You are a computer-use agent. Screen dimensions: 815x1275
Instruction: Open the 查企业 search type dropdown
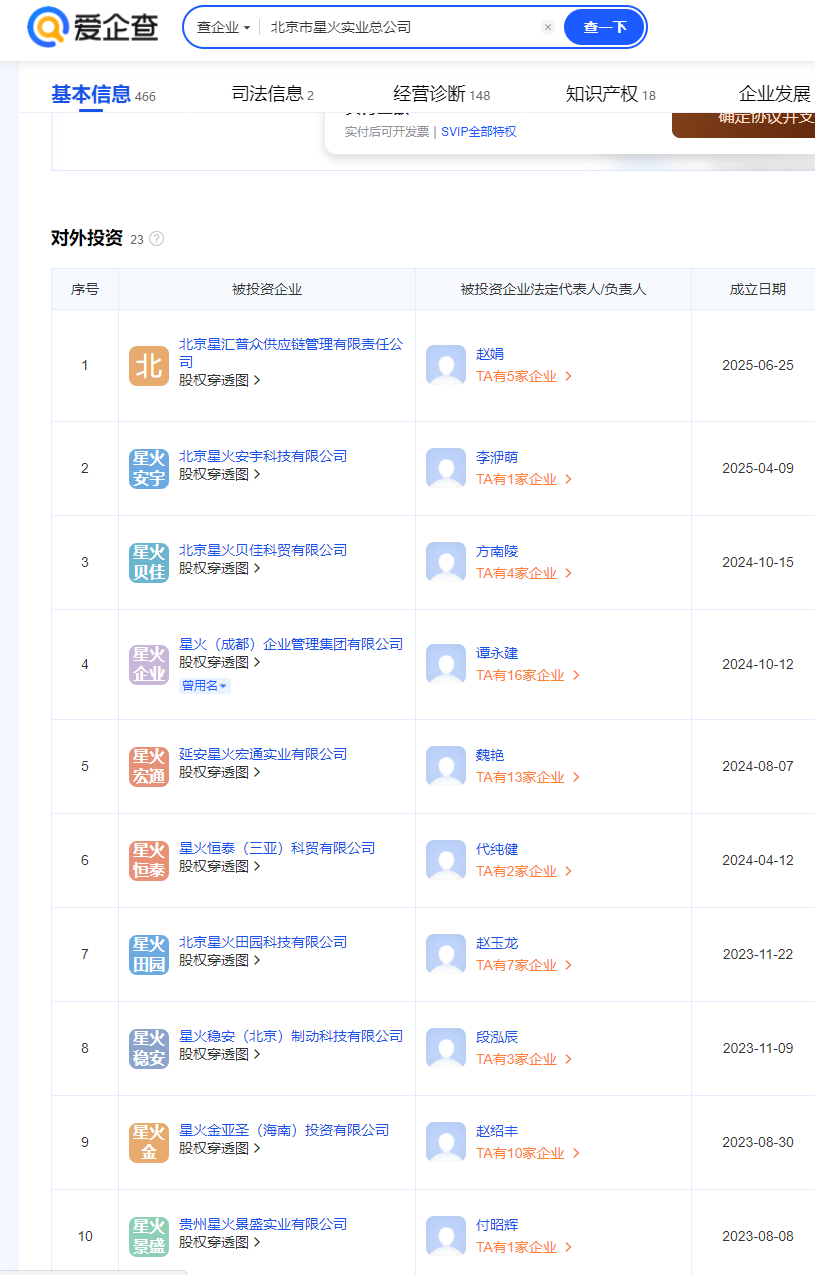[x=222, y=27]
